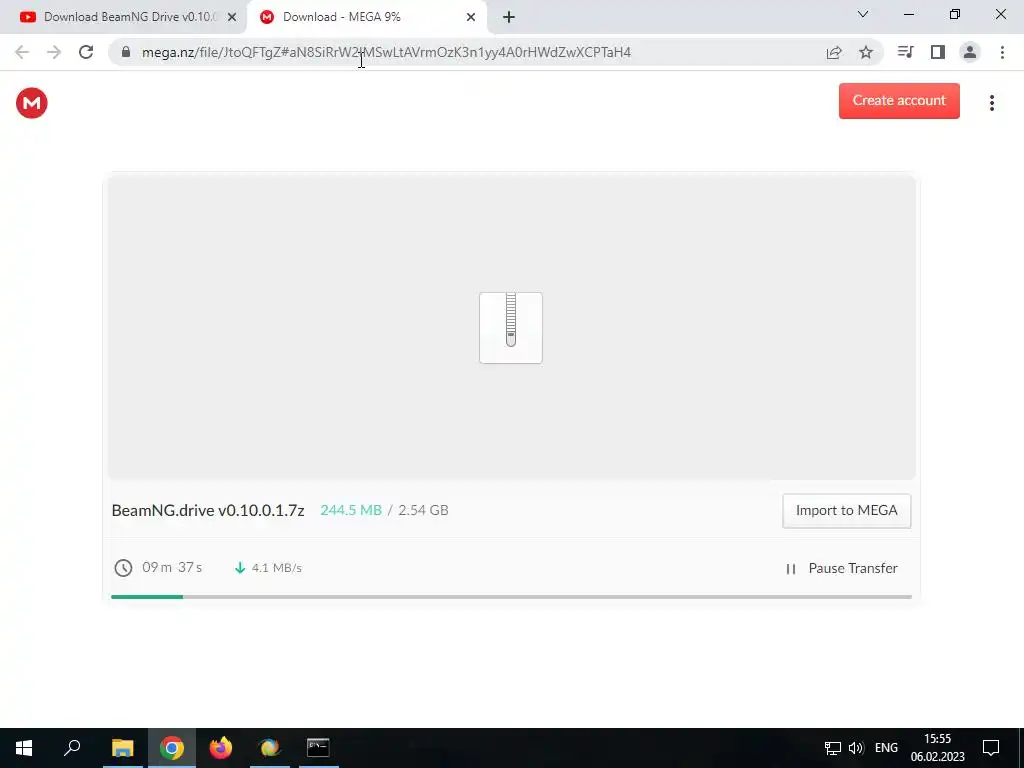Image resolution: width=1024 pixels, height=768 pixels.
Task: Click the 4.1 MB/s speed value
Action: coord(276,568)
